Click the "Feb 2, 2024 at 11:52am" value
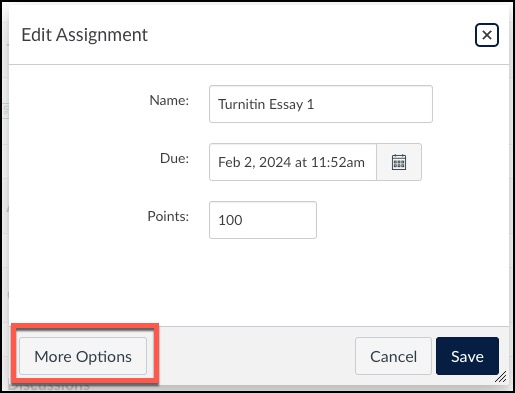515x393 pixels. pyautogui.click(x=291, y=162)
